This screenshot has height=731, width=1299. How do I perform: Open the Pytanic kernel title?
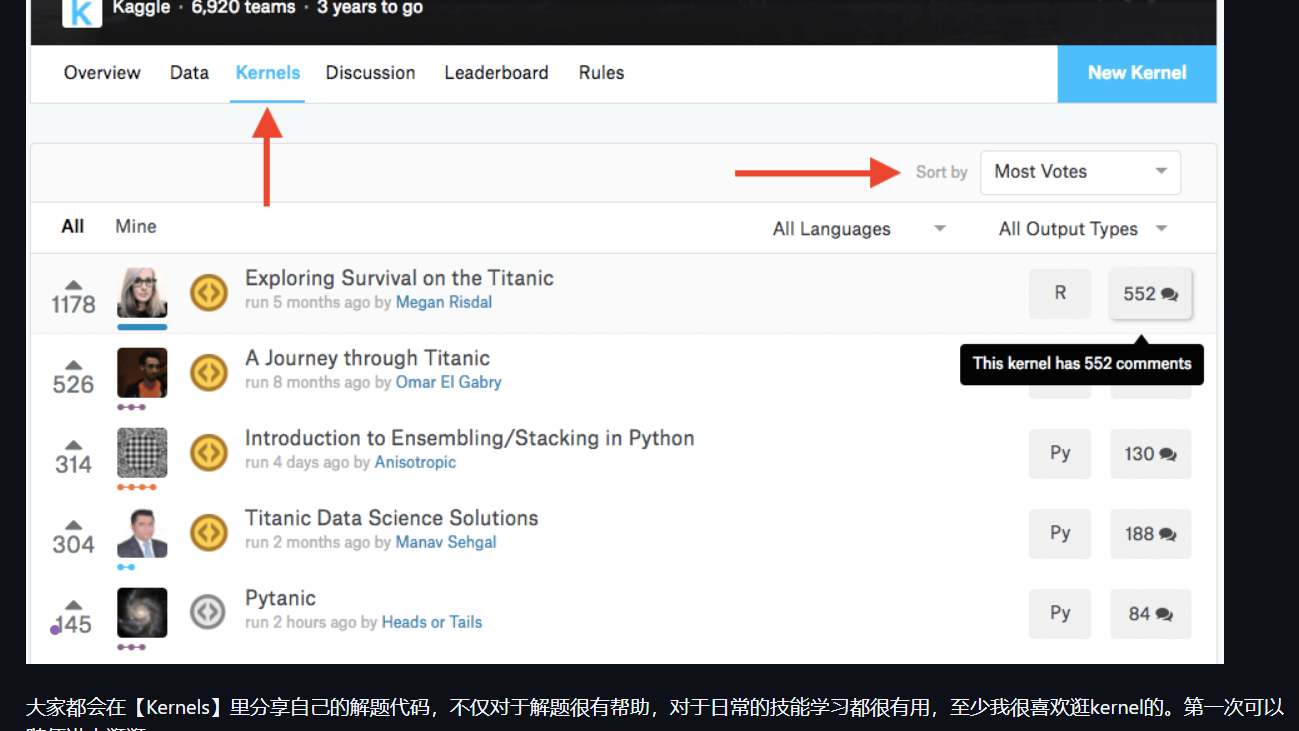click(280, 598)
